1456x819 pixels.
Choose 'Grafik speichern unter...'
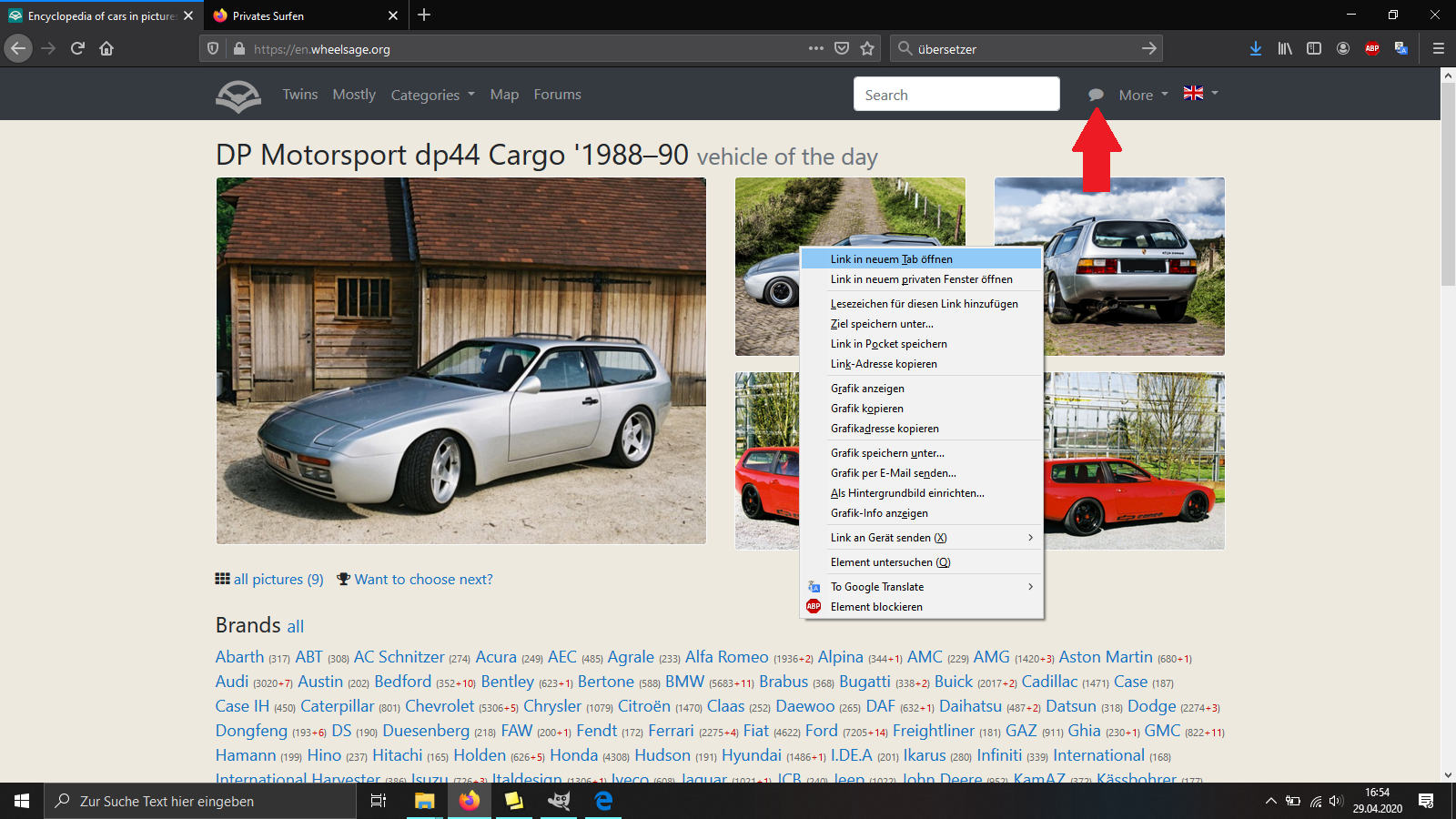[921, 453]
